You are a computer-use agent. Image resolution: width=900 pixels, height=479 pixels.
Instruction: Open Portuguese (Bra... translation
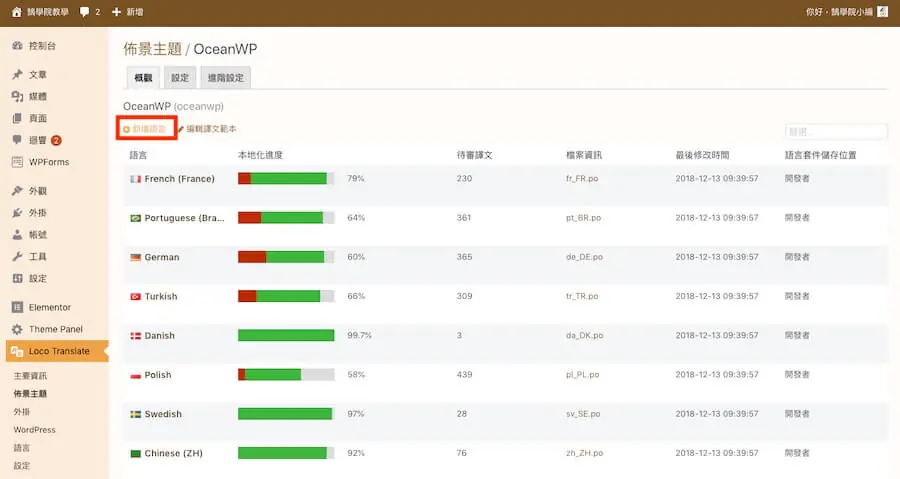point(184,218)
